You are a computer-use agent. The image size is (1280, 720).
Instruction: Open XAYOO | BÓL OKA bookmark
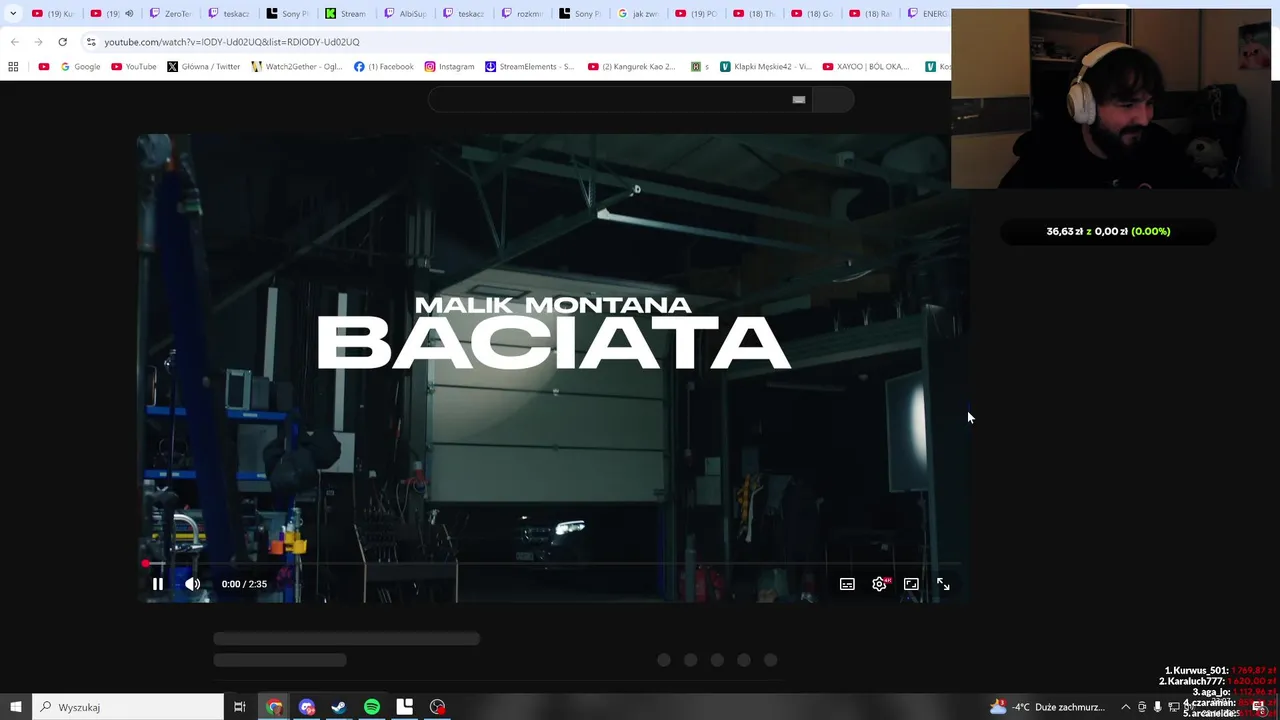tap(866, 67)
